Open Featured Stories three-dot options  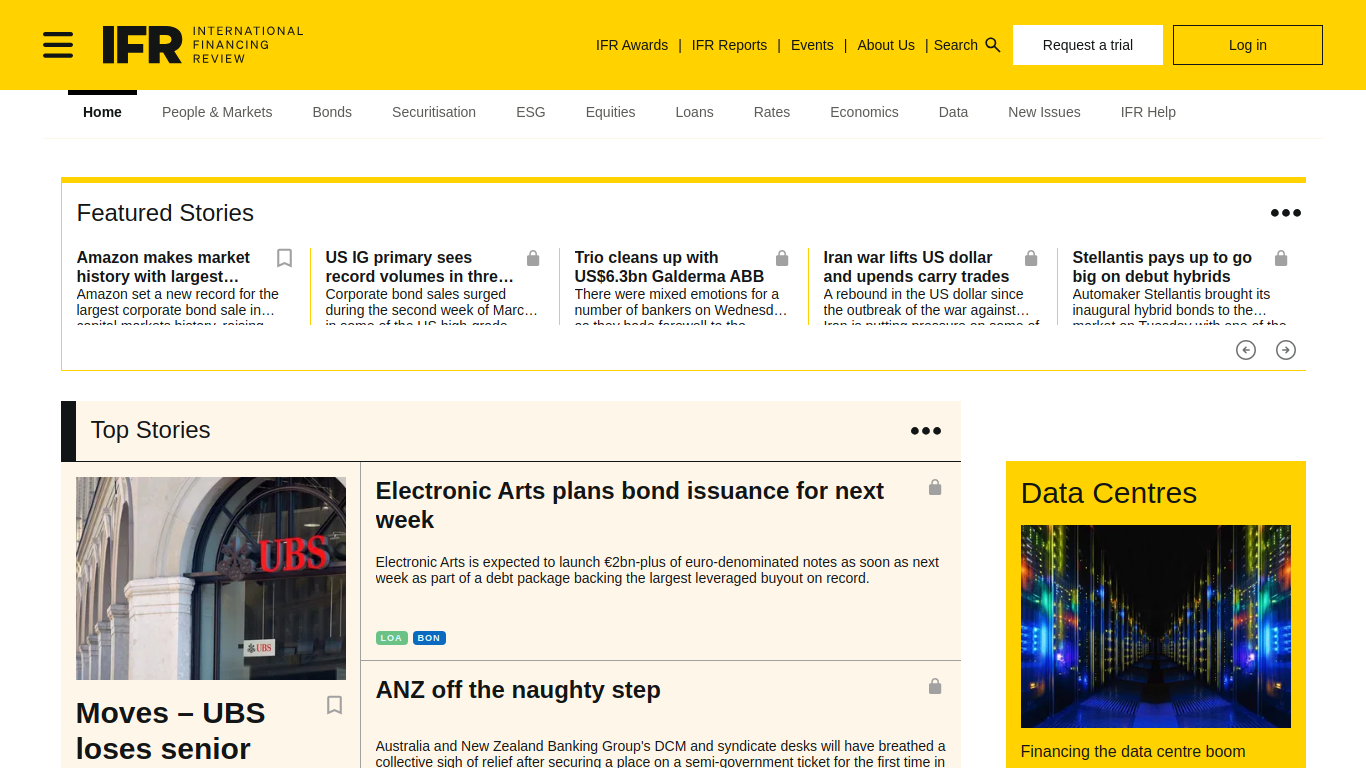[1286, 213]
